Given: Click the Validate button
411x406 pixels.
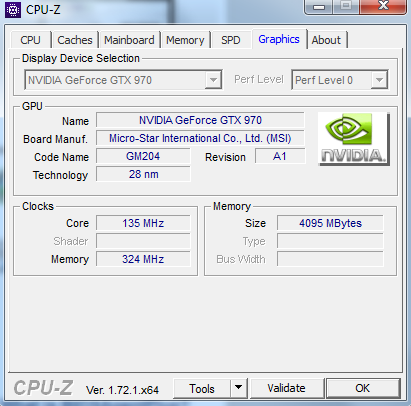Looking at the screenshot, I should [x=286, y=388].
